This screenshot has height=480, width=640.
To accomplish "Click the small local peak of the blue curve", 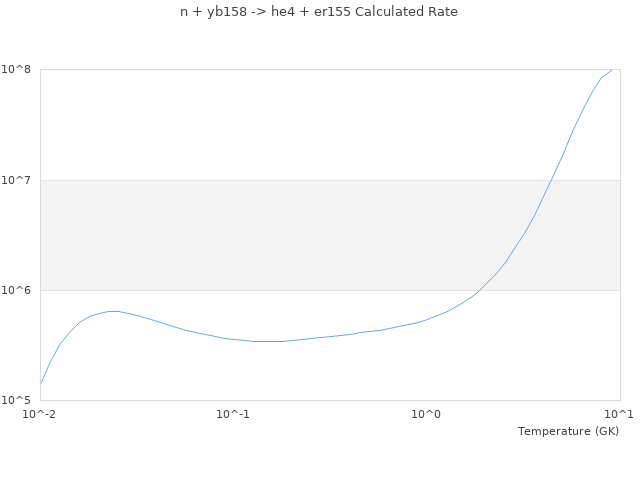I will (x=112, y=311).
